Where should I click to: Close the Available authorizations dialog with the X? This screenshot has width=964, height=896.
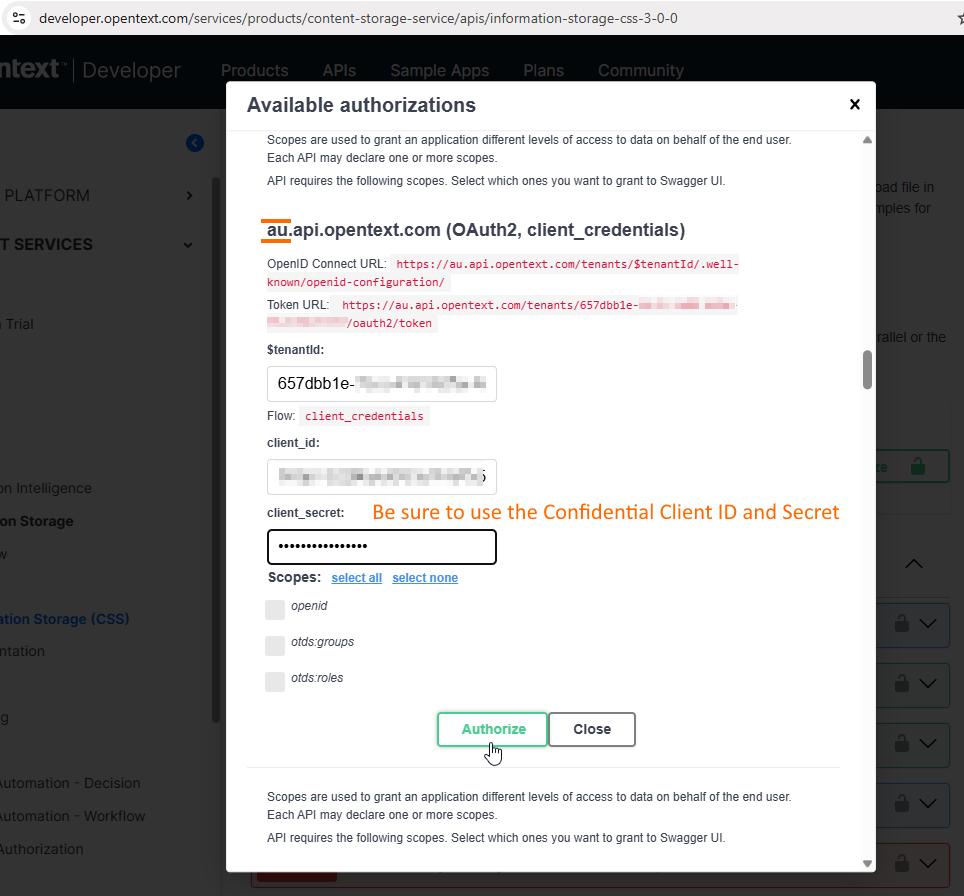click(x=854, y=105)
